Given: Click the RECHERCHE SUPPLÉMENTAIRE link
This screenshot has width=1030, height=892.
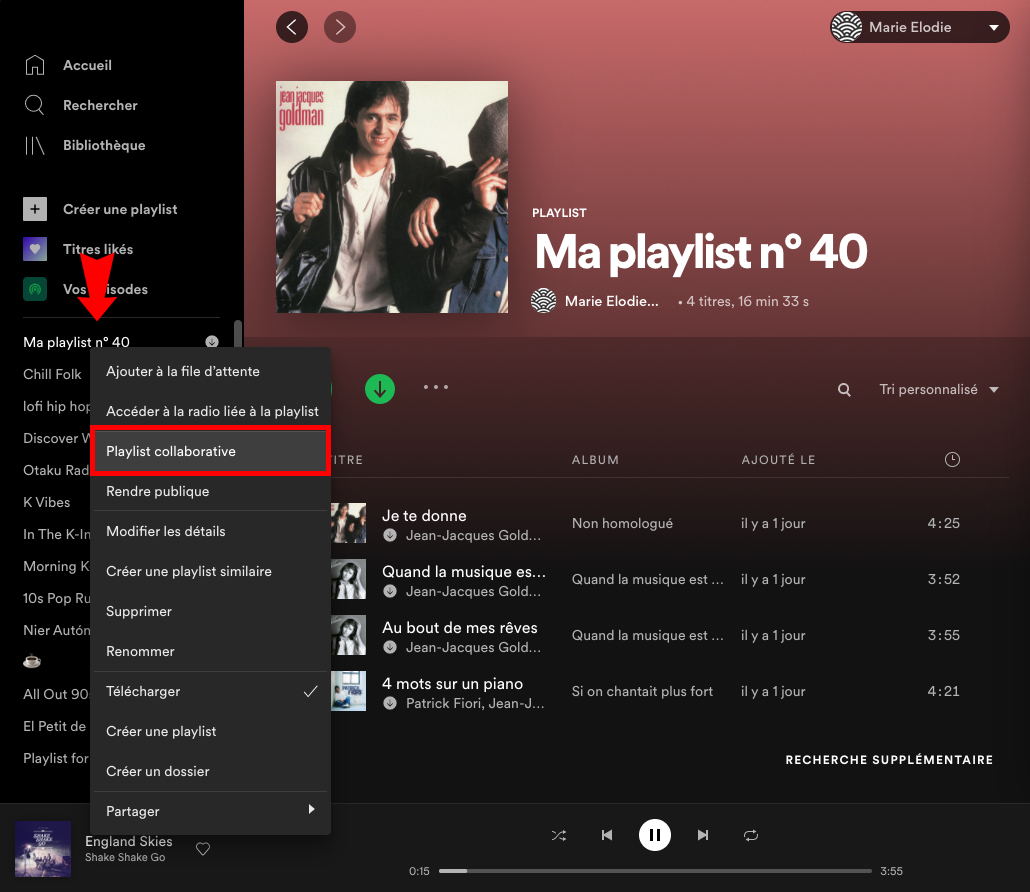Looking at the screenshot, I should click(x=888, y=760).
